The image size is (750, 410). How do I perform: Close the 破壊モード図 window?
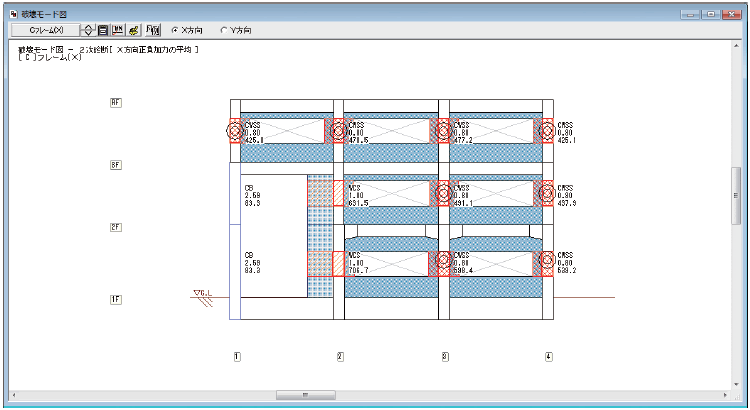731,14
